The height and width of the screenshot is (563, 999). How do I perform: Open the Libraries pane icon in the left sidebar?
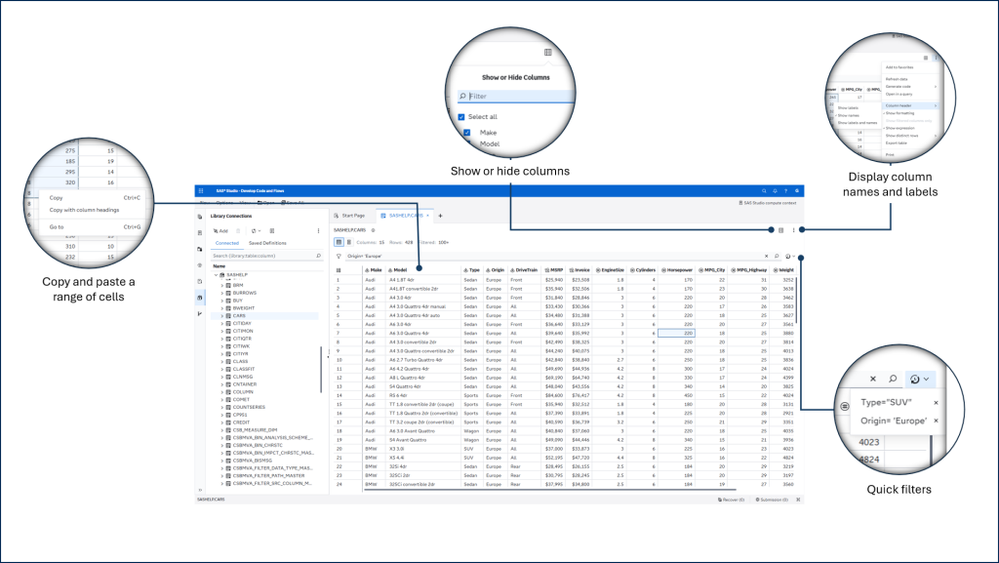(x=199, y=297)
